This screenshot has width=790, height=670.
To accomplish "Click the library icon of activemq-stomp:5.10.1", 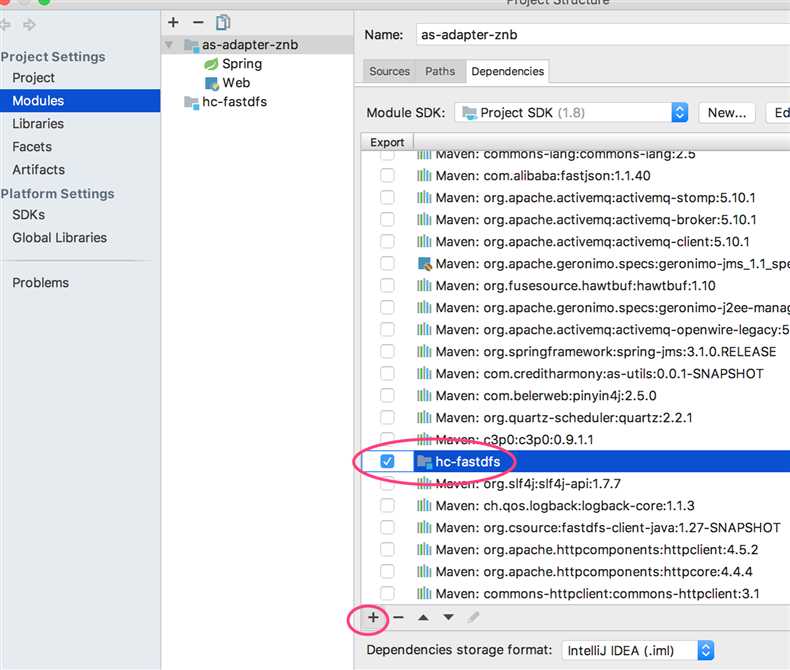I will (x=424, y=197).
